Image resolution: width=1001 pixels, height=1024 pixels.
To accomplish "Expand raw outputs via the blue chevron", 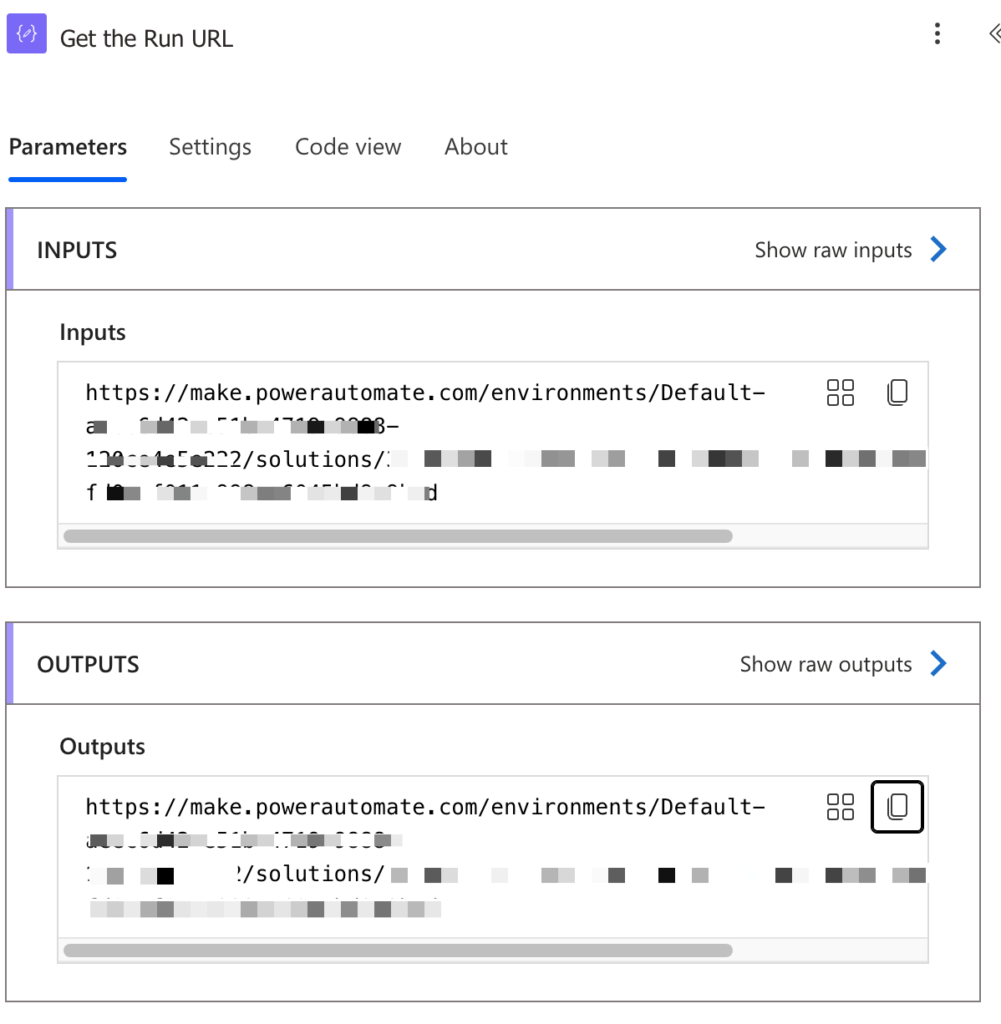I will pyautogui.click(x=938, y=664).
